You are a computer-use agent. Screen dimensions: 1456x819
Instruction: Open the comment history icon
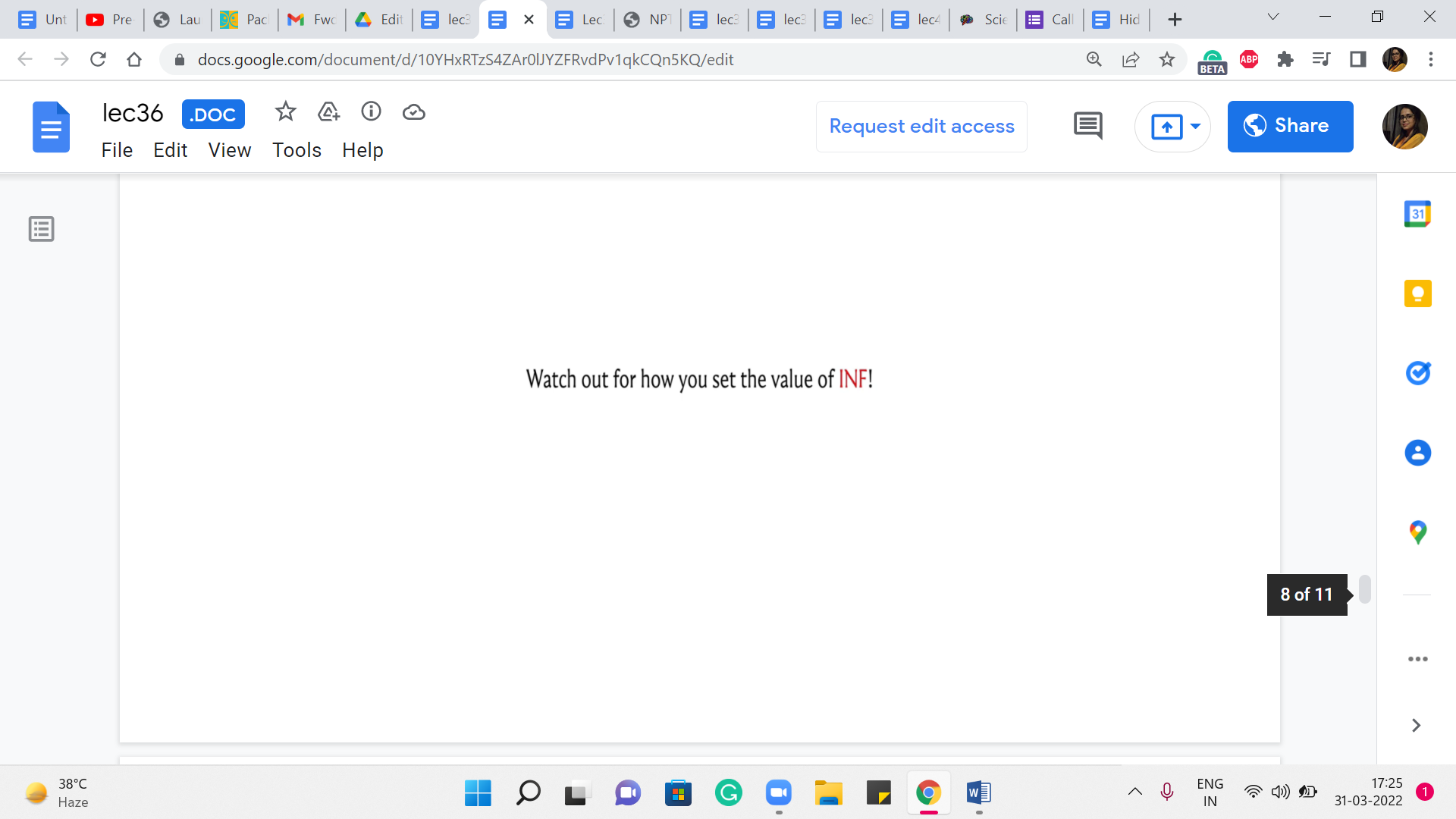tap(1088, 126)
